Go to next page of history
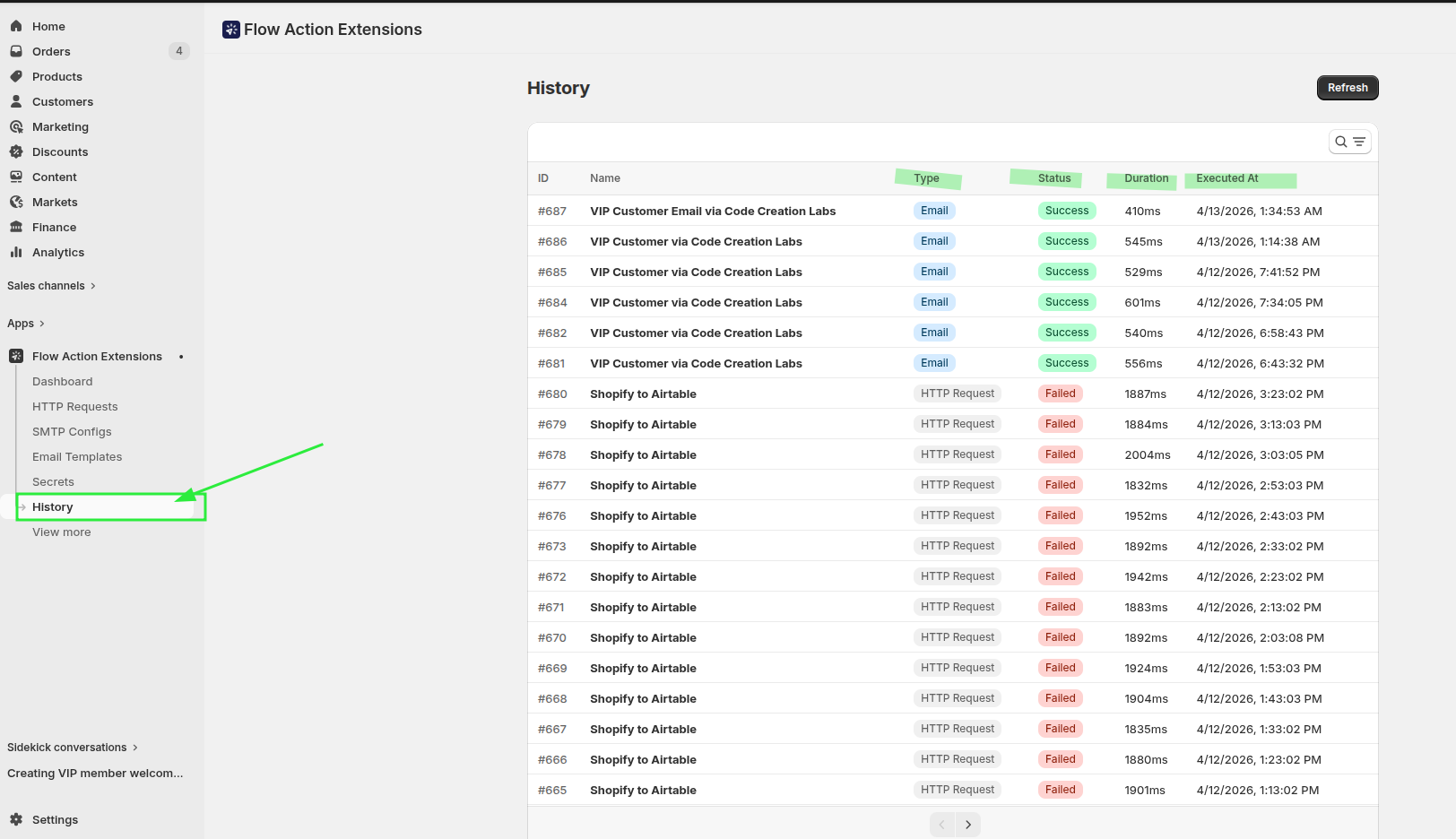This screenshot has height=839, width=1456. [968, 825]
